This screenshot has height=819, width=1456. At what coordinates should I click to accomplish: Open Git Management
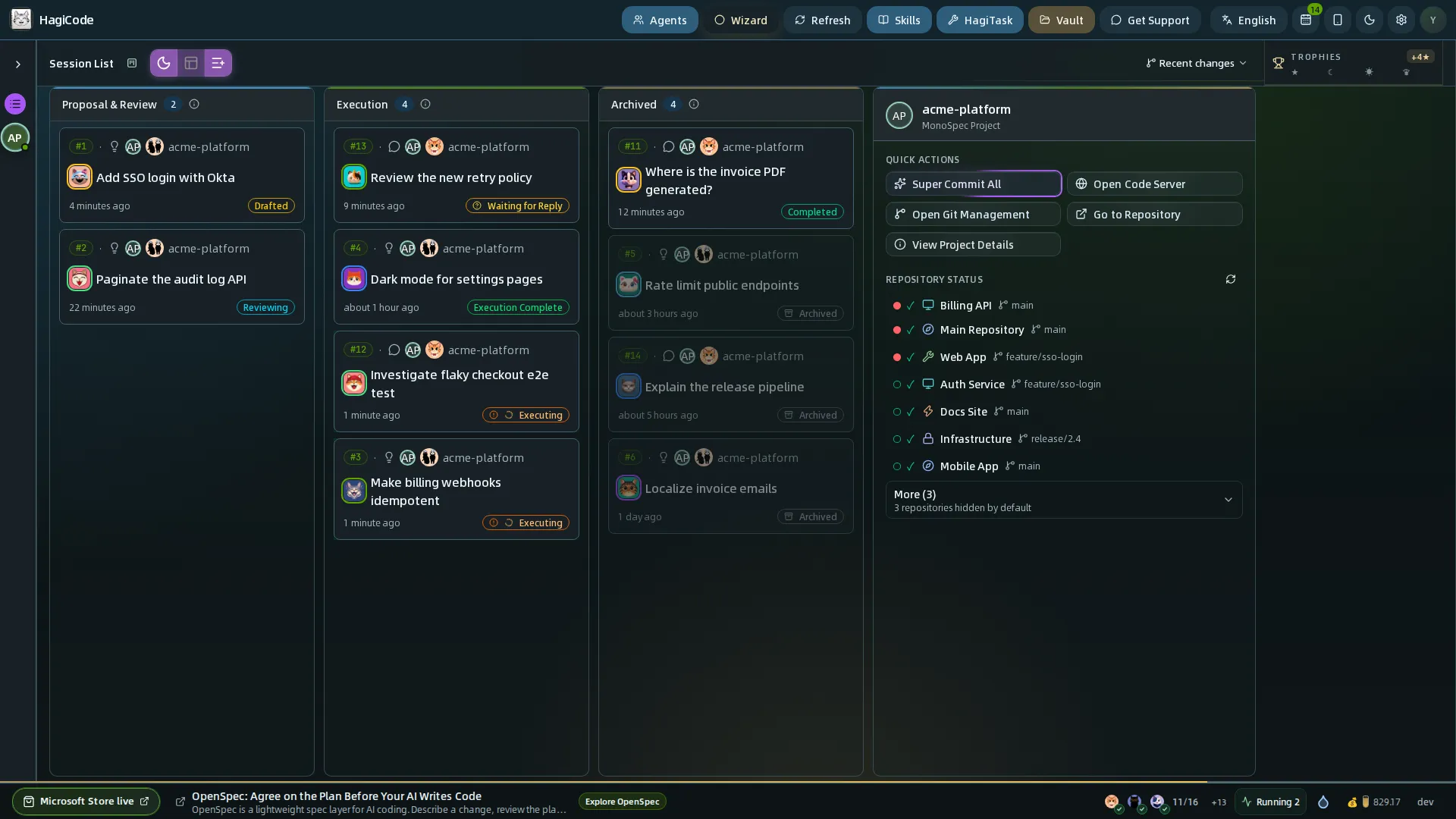click(x=973, y=214)
